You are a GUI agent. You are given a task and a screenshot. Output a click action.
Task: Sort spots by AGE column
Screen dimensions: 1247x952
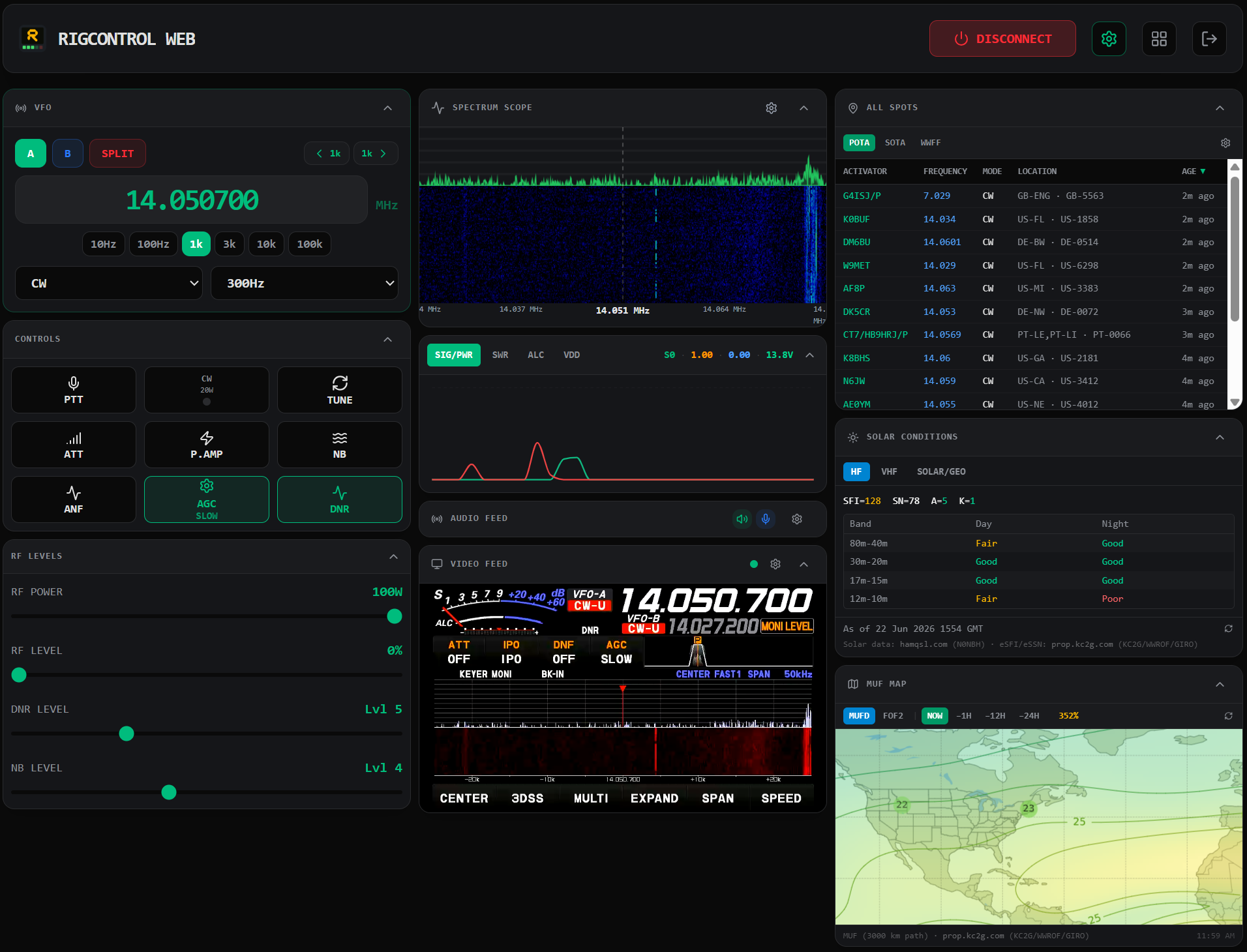point(1194,171)
